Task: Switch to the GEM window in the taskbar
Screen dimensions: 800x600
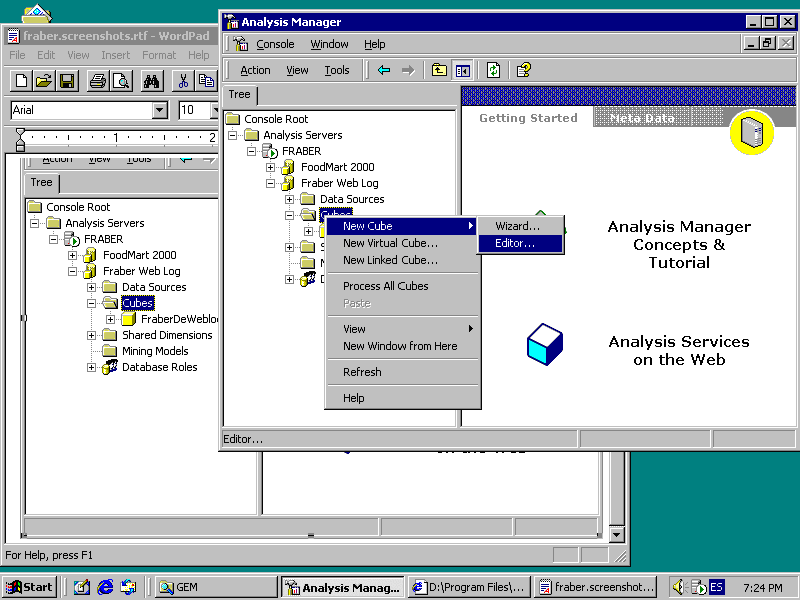Action: coord(215,587)
